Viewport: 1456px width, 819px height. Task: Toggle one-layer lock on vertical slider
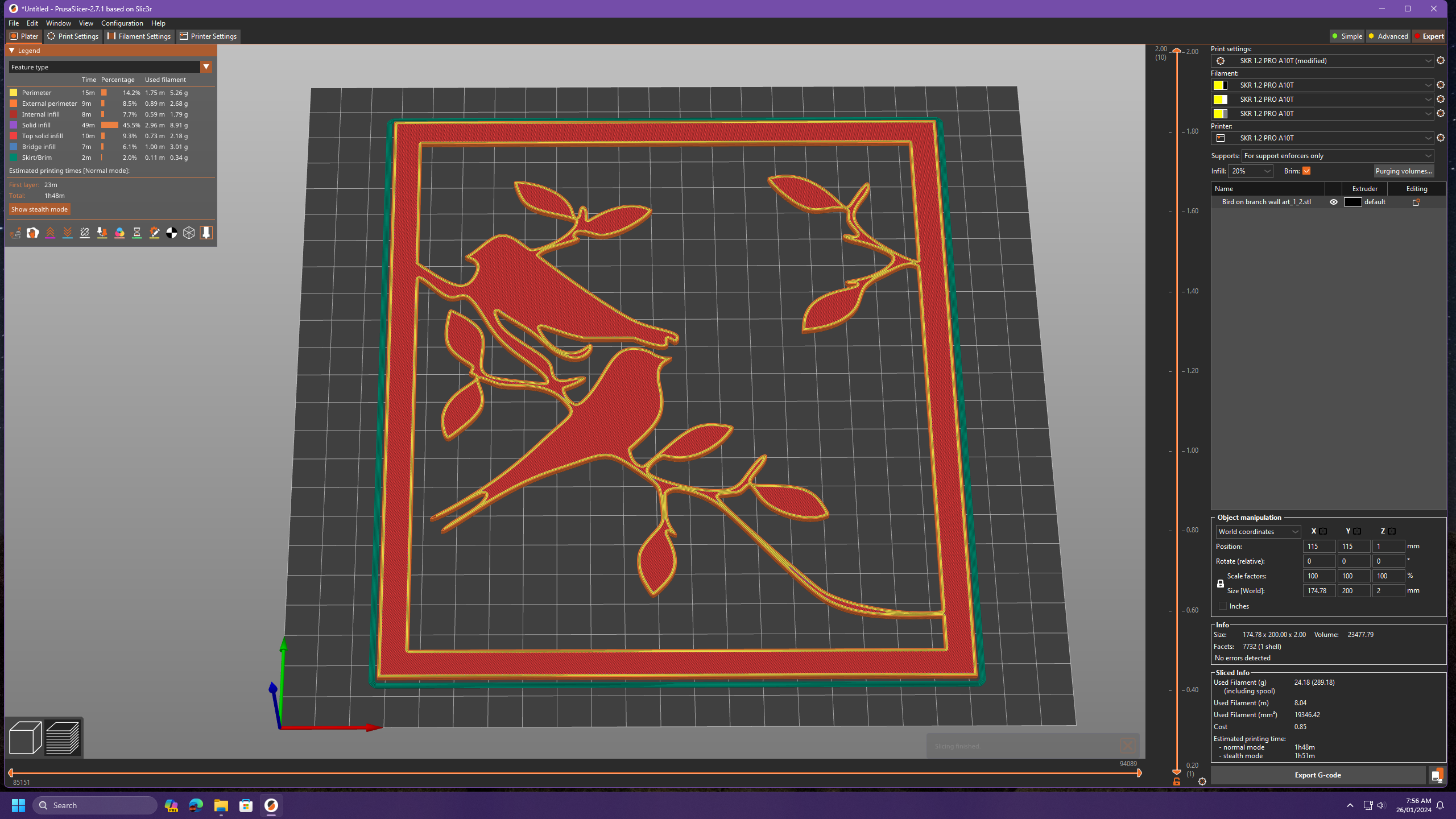pyautogui.click(x=1177, y=782)
